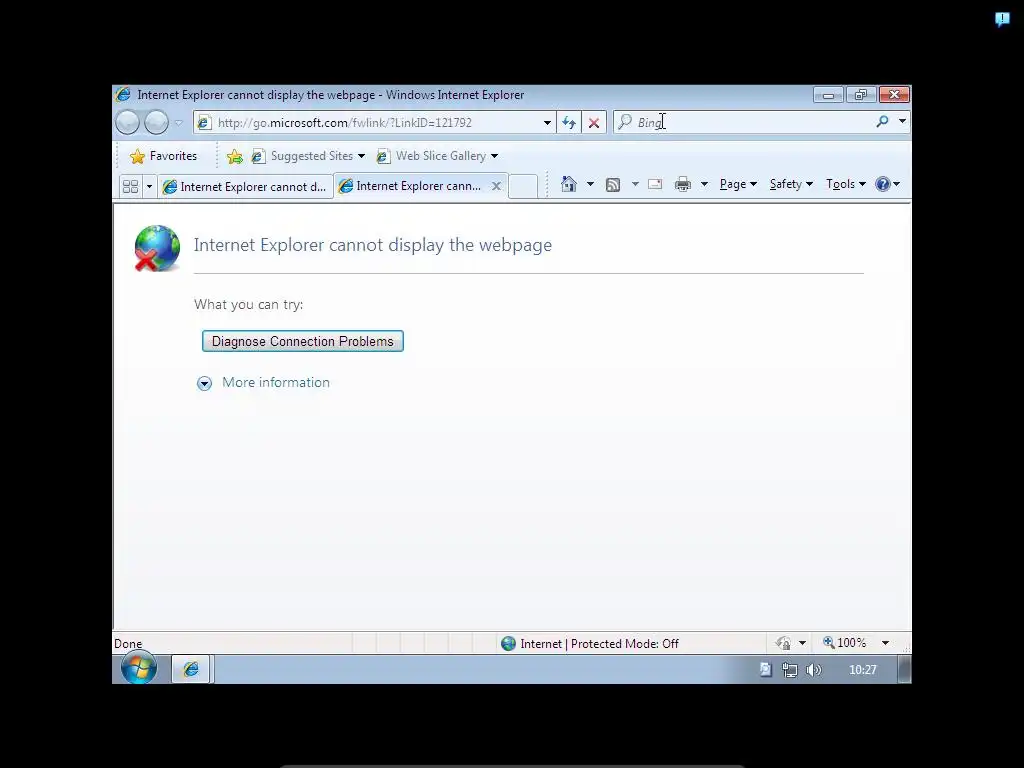Switch to the first Internet Explorer cannot d... tab
Screen dimensions: 1024x768
pos(245,187)
